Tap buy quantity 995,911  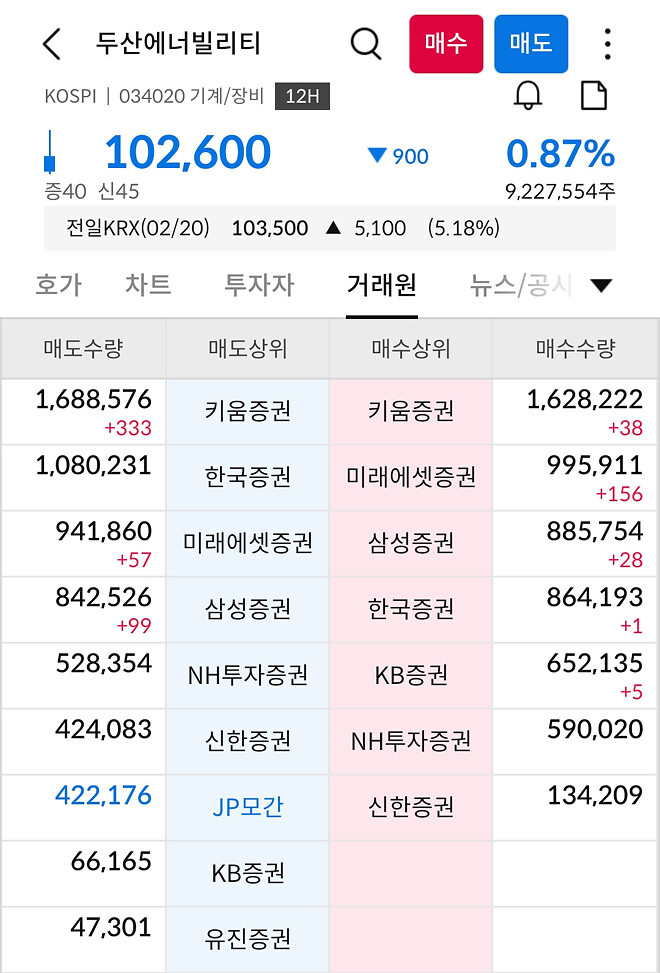pyautogui.click(x=594, y=465)
